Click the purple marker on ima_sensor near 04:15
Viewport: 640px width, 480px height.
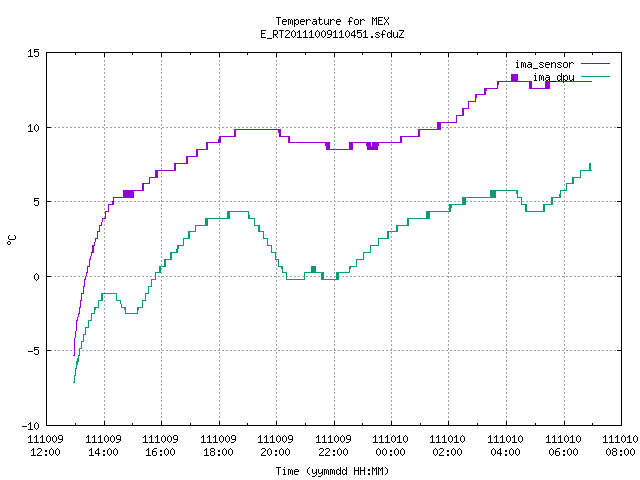[x=514, y=78]
